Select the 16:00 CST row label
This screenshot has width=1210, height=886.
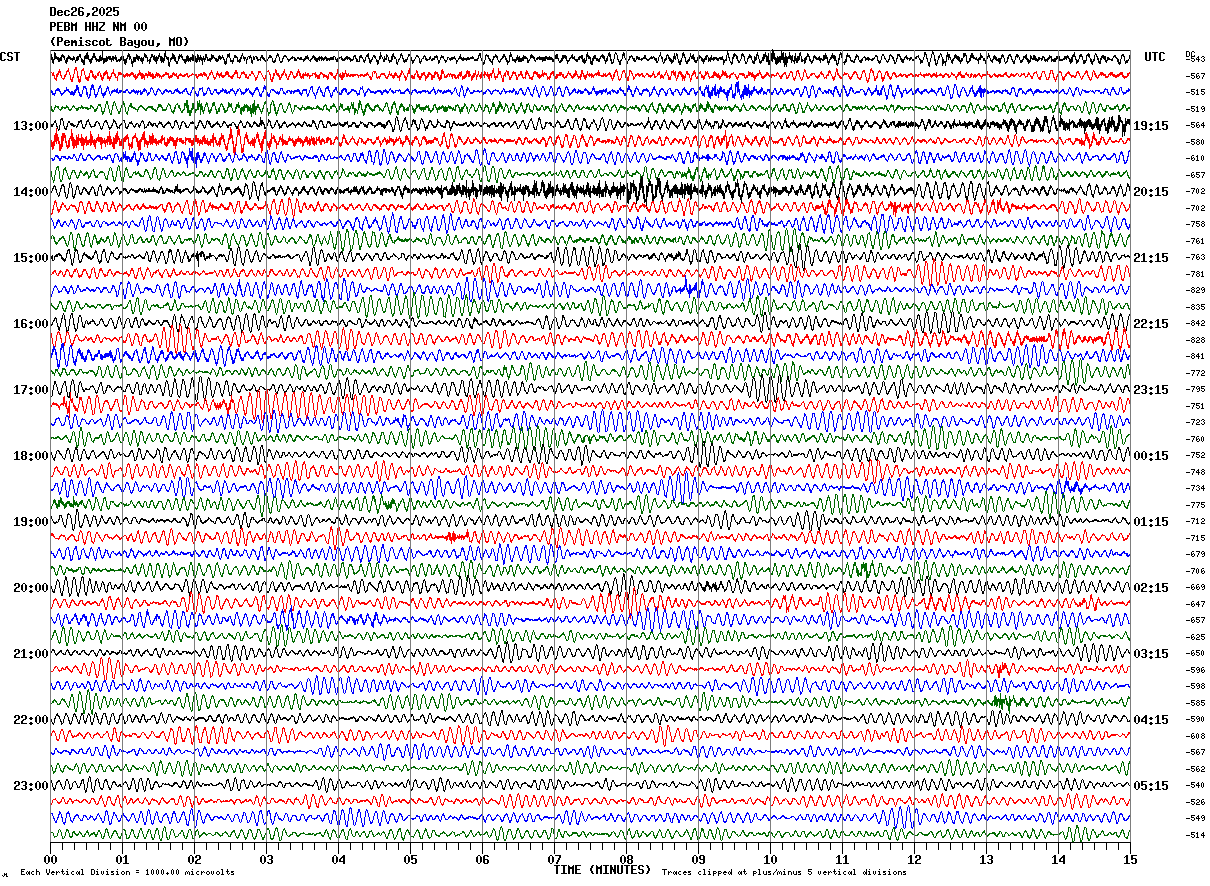pyautogui.click(x=30, y=324)
